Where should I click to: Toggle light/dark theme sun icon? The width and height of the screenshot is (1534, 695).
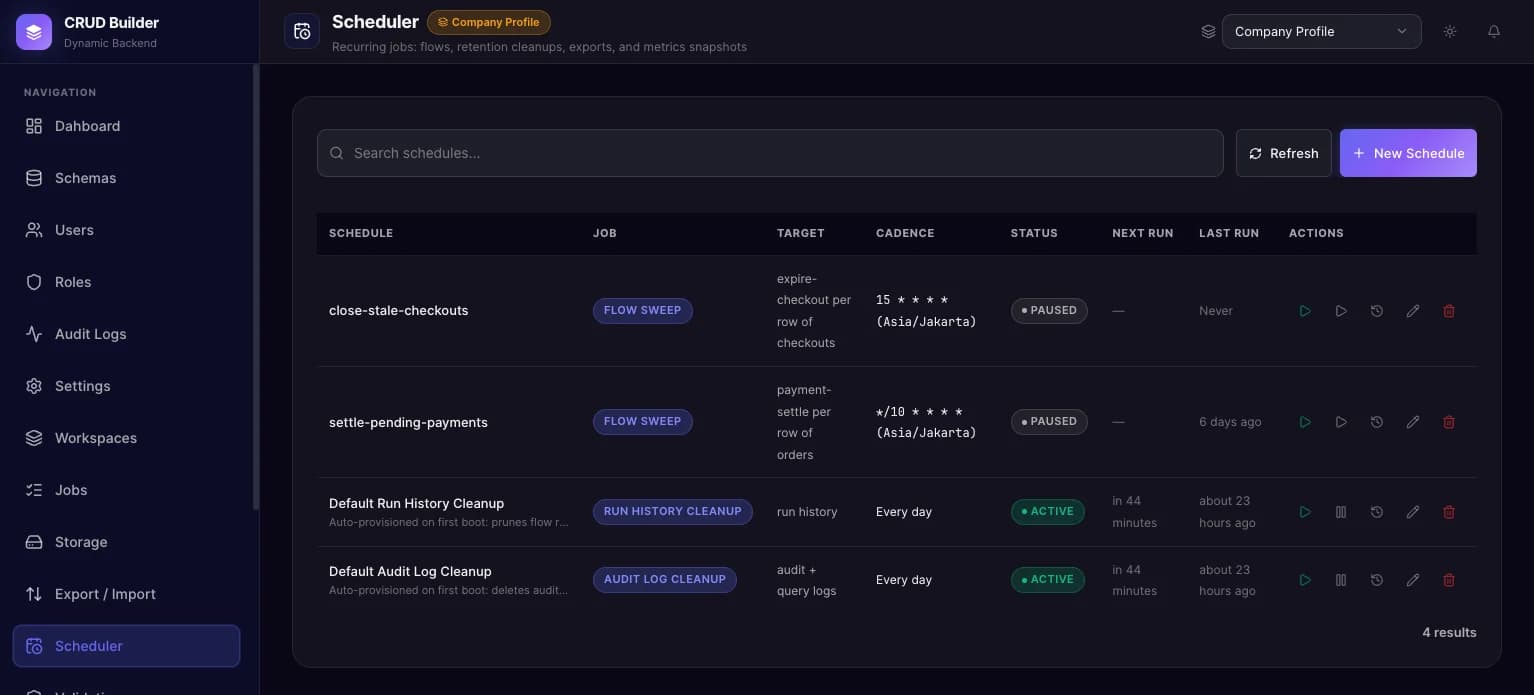click(1450, 32)
